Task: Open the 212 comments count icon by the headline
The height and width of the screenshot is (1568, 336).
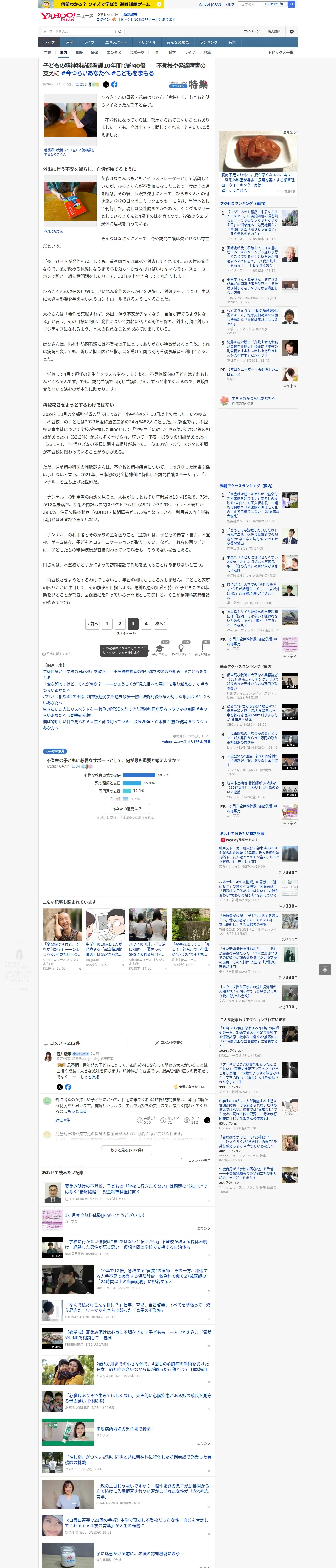Action: click(x=81, y=85)
